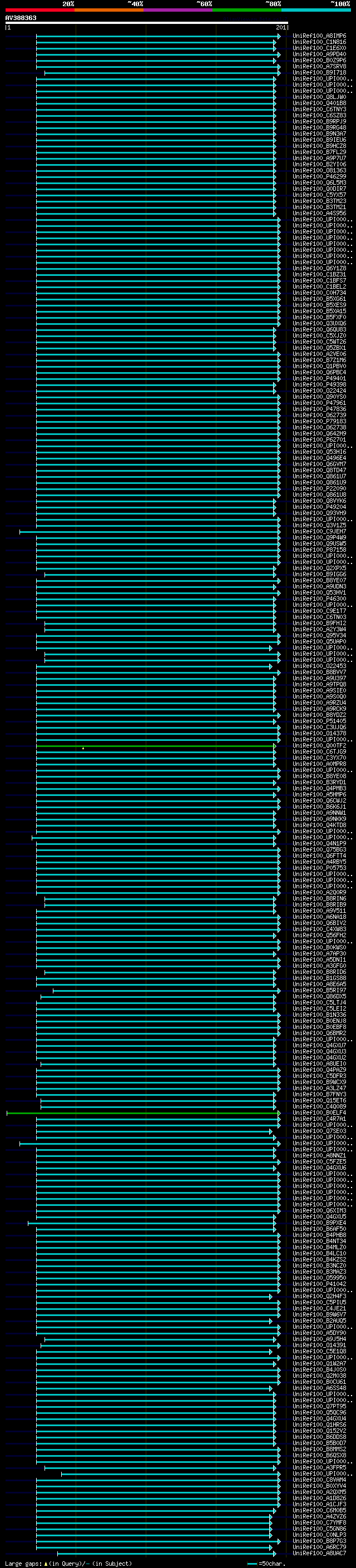The width and height of the screenshot is (356, 1568).
Task: Open hit UniRef100_Q40188
Action: [319, 103]
